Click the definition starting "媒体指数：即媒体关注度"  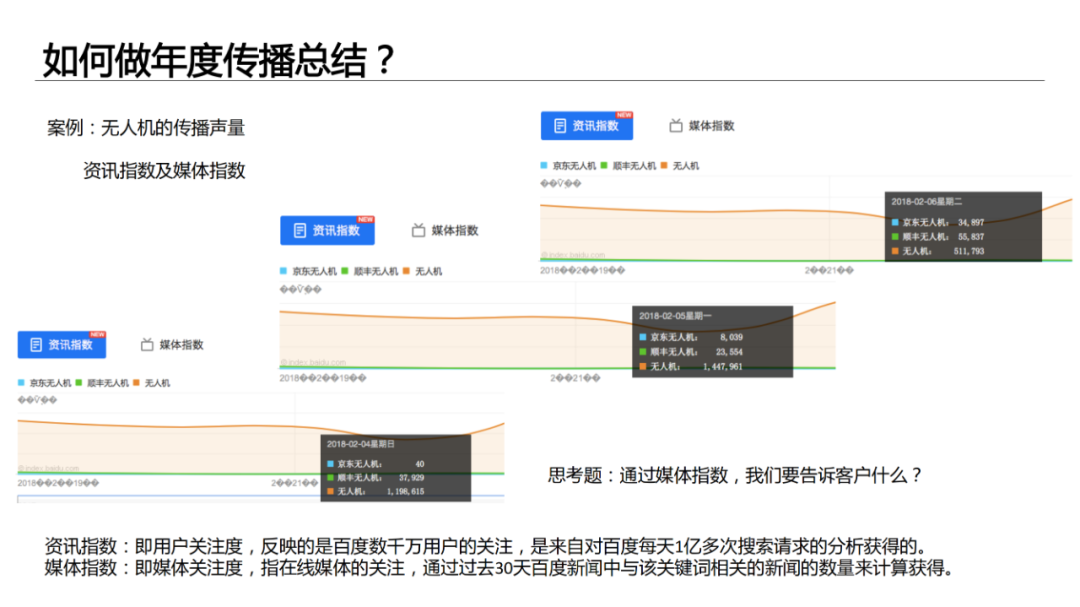point(499,568)
